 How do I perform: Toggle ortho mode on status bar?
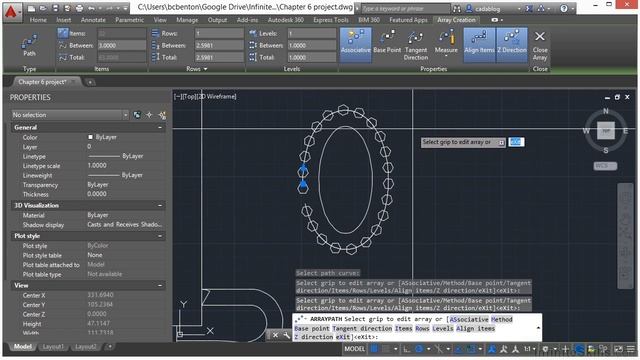pyautogui.click(x=407, y=349)
